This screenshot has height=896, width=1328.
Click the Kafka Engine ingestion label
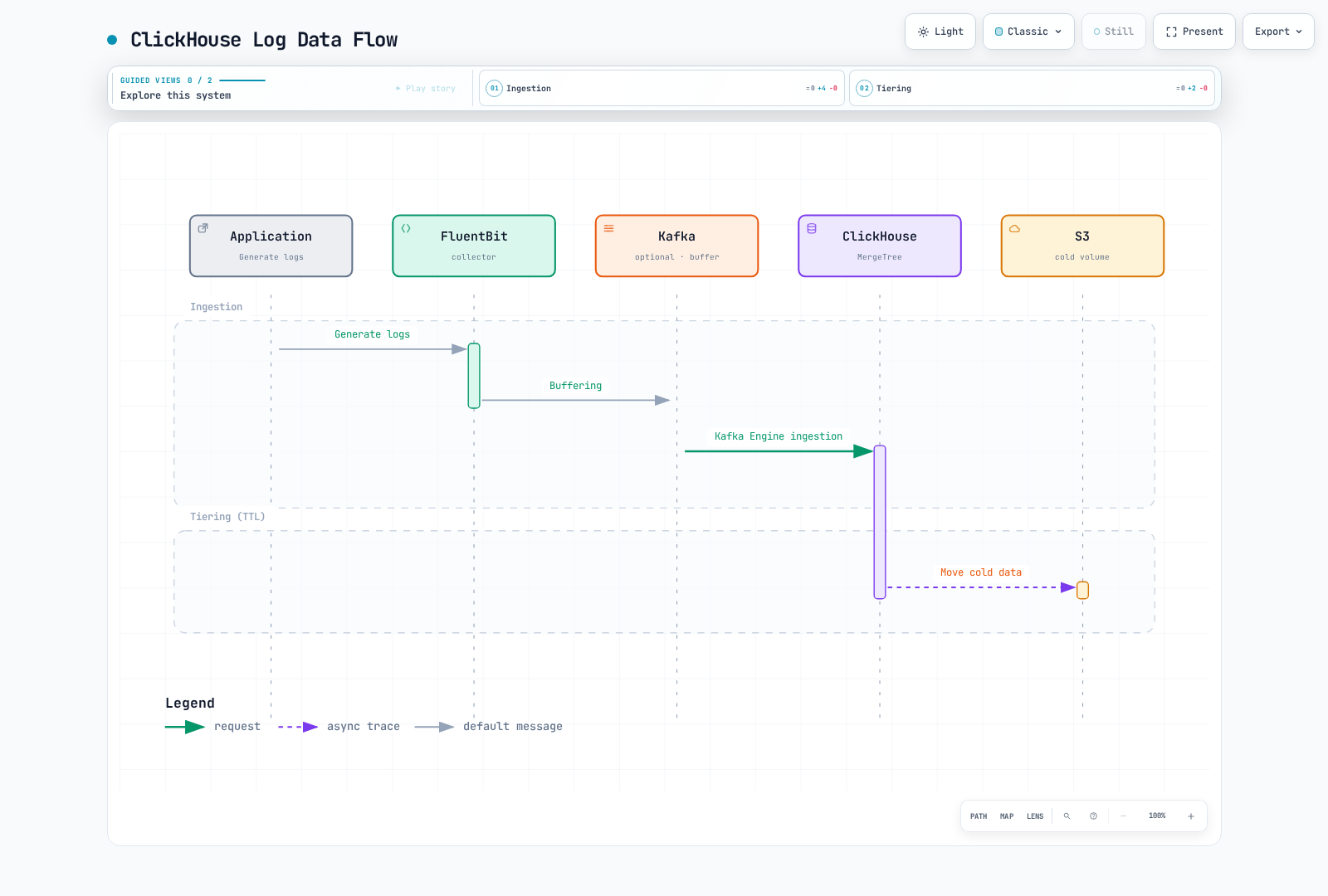tap(778, 436)
